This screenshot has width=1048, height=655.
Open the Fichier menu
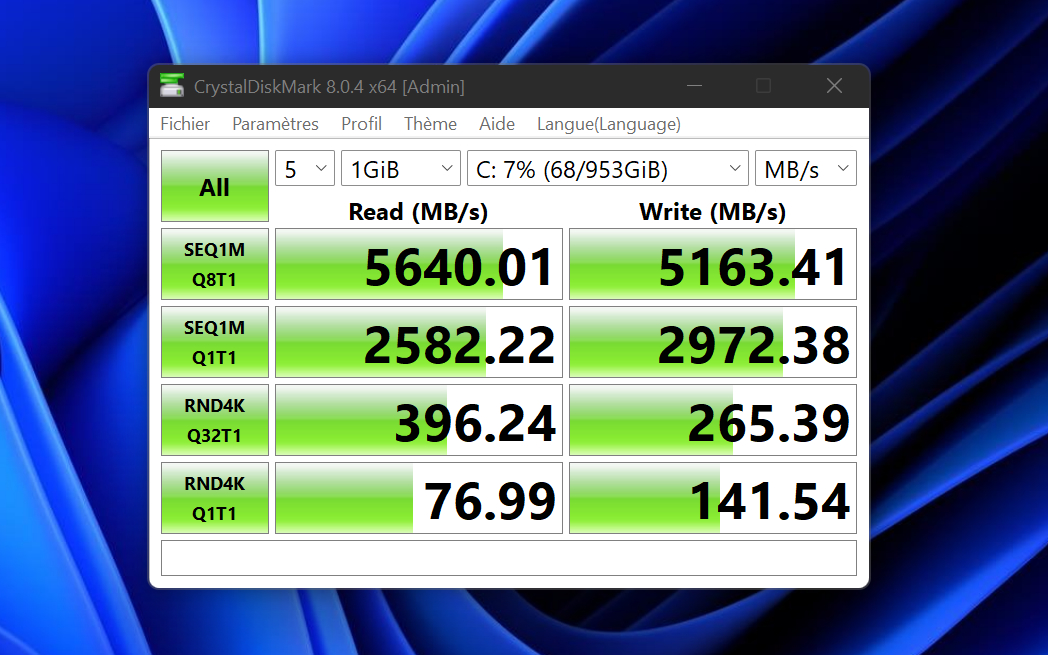click(185, 124)
